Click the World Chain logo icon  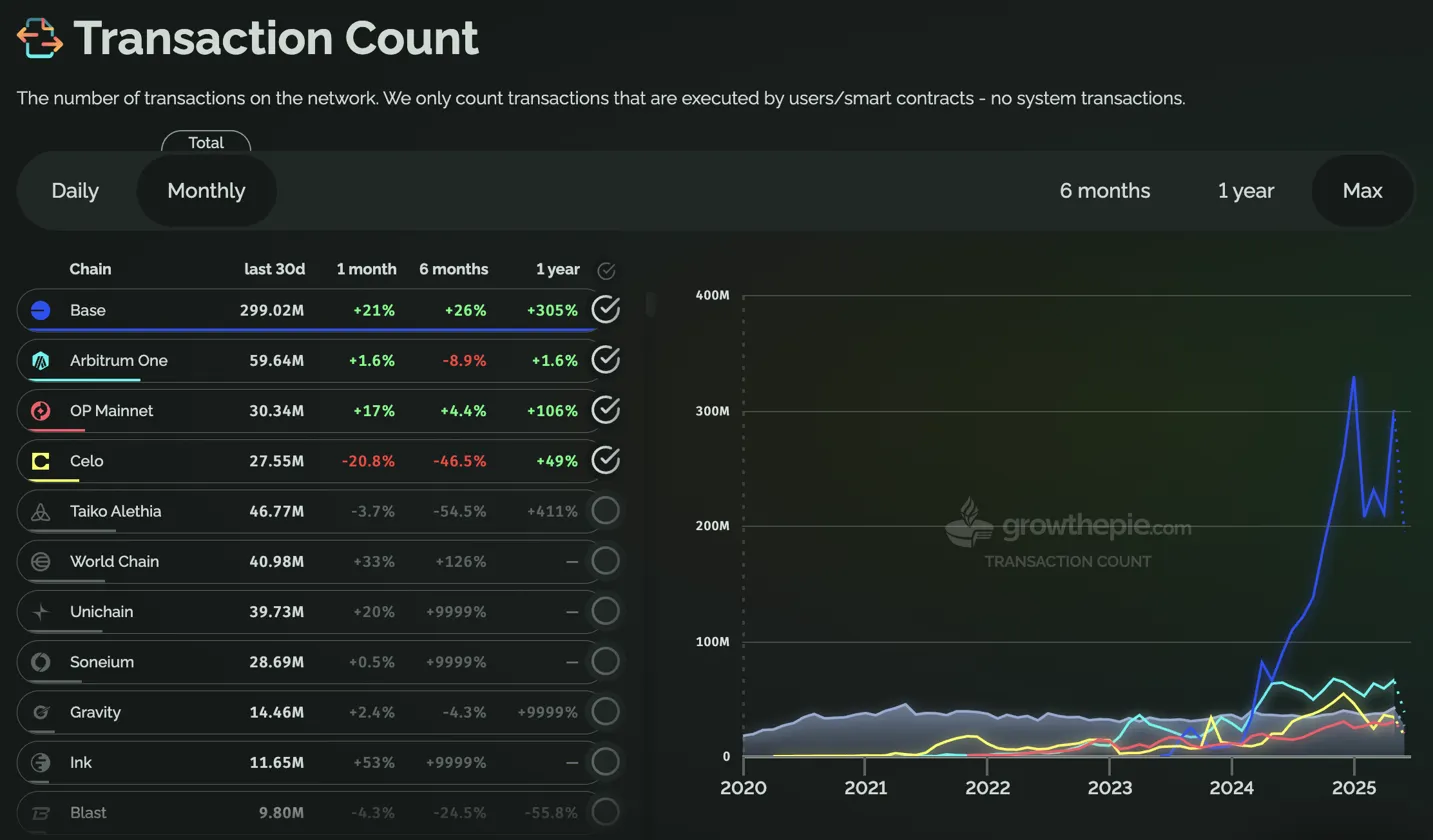coord(41,561)
